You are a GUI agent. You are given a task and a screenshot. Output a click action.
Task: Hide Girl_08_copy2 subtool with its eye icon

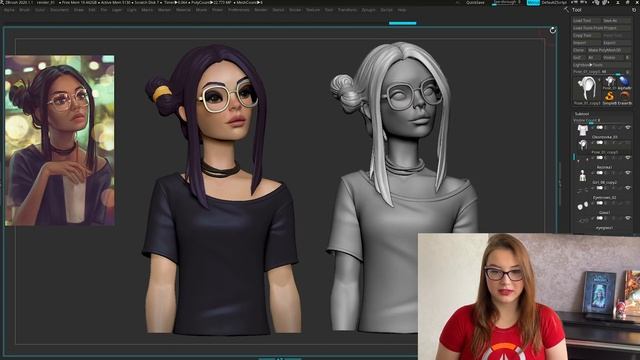pos(628,173)
